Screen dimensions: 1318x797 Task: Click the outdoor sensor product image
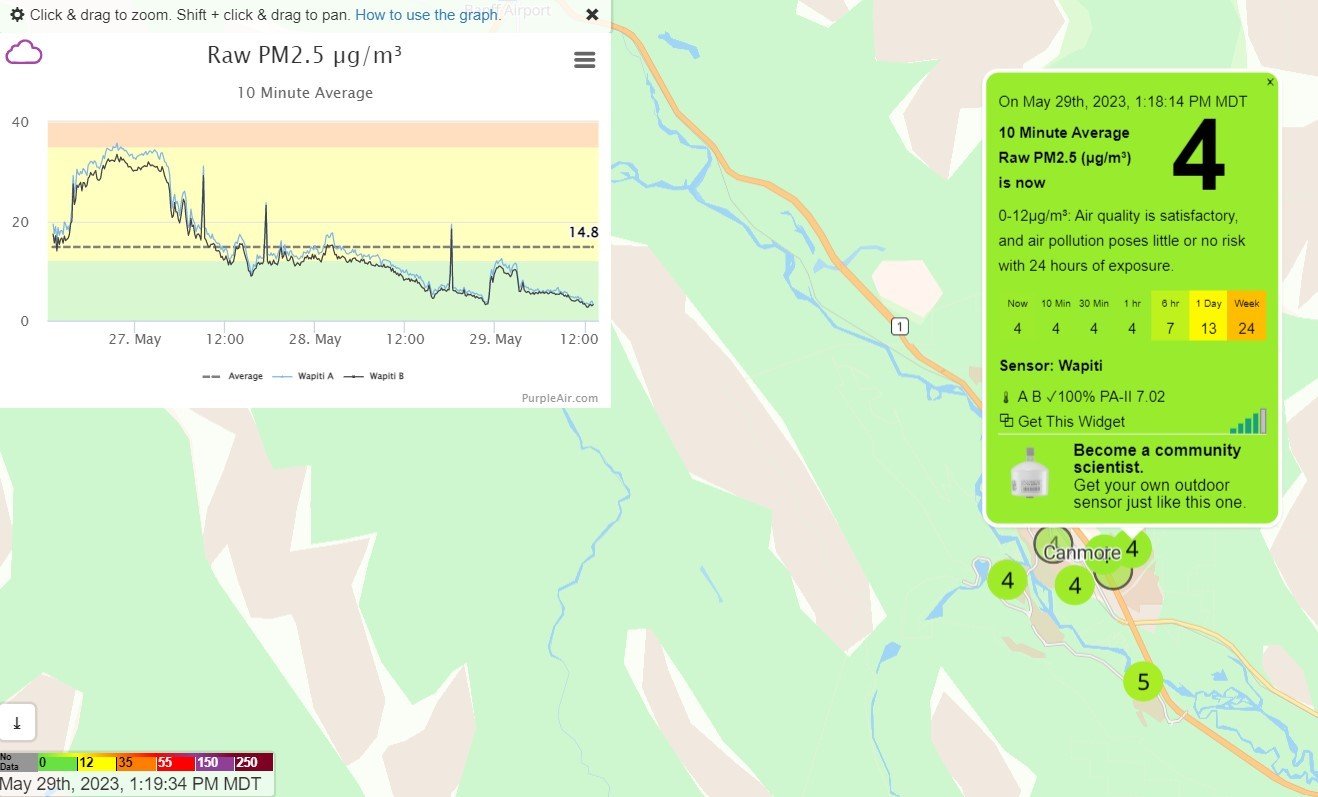coord(1030,474)
